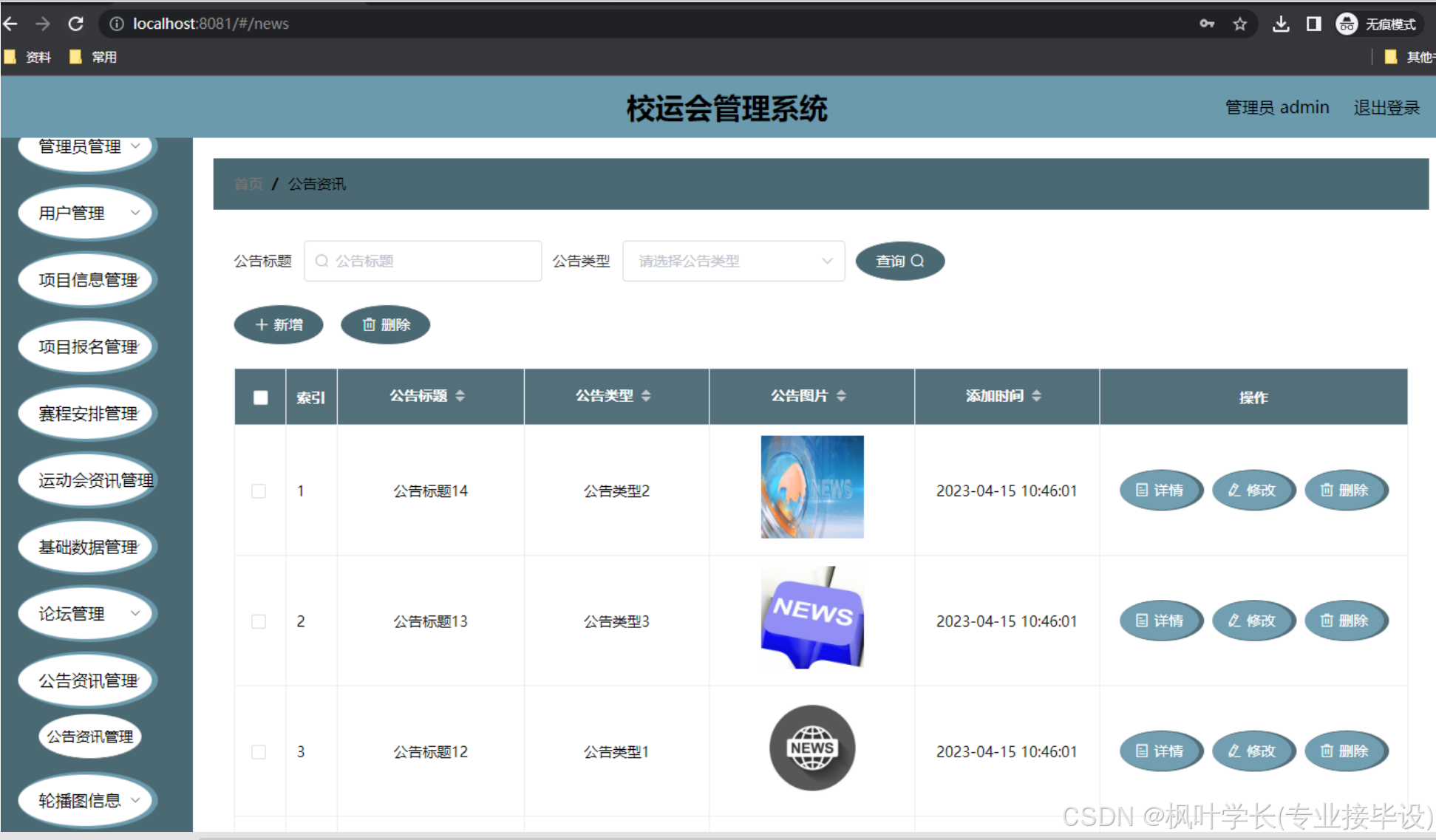This screenshot has width=1436, height=840.
Task: Open the NEWS key image of 公告标题13
Action: pyautogui.click(x=812, y=618)
